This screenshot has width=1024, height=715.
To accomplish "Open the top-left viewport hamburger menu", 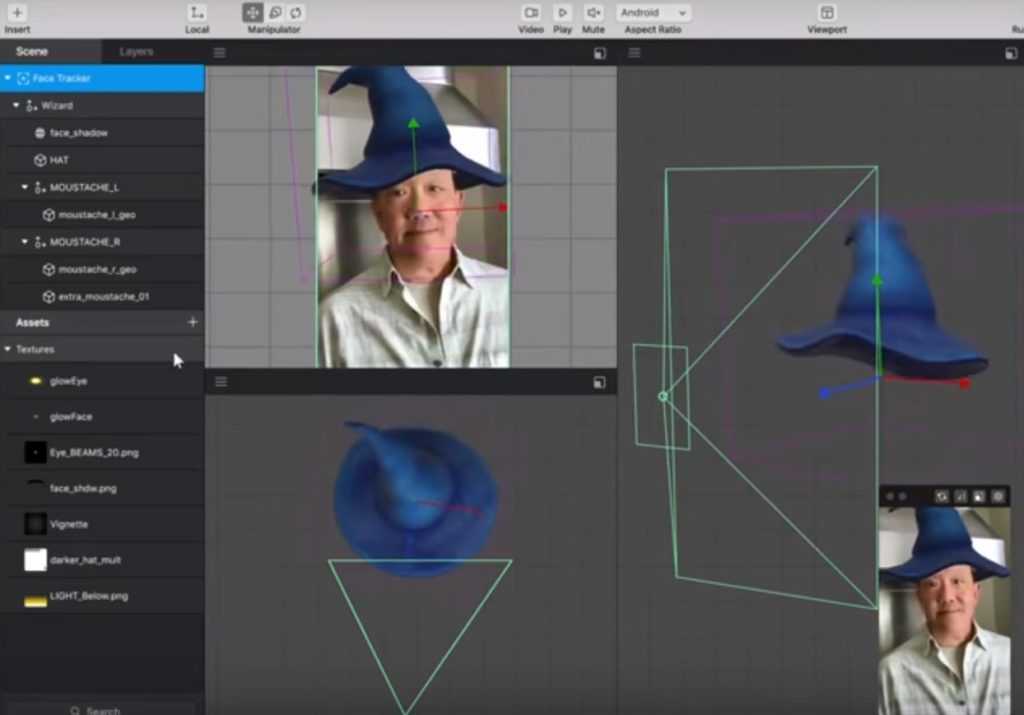I will pos(220,53).
